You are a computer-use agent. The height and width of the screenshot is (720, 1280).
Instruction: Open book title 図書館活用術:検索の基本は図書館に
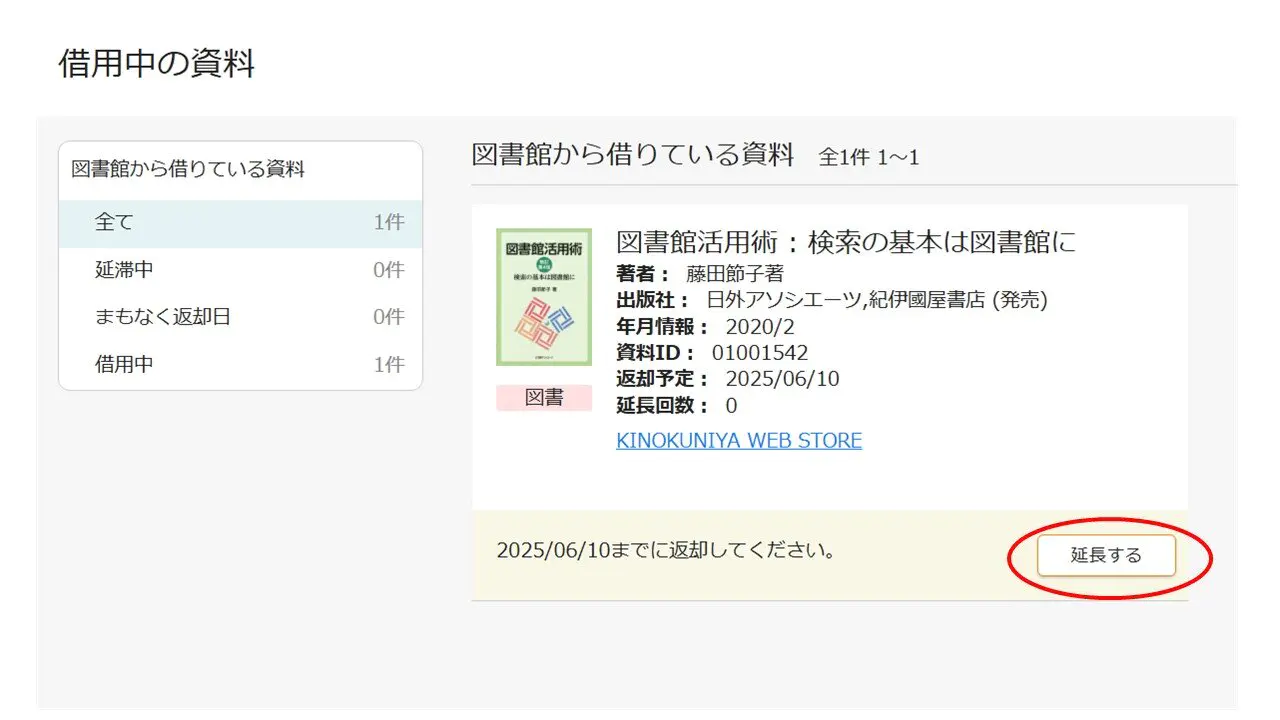(x=846, y=242)
